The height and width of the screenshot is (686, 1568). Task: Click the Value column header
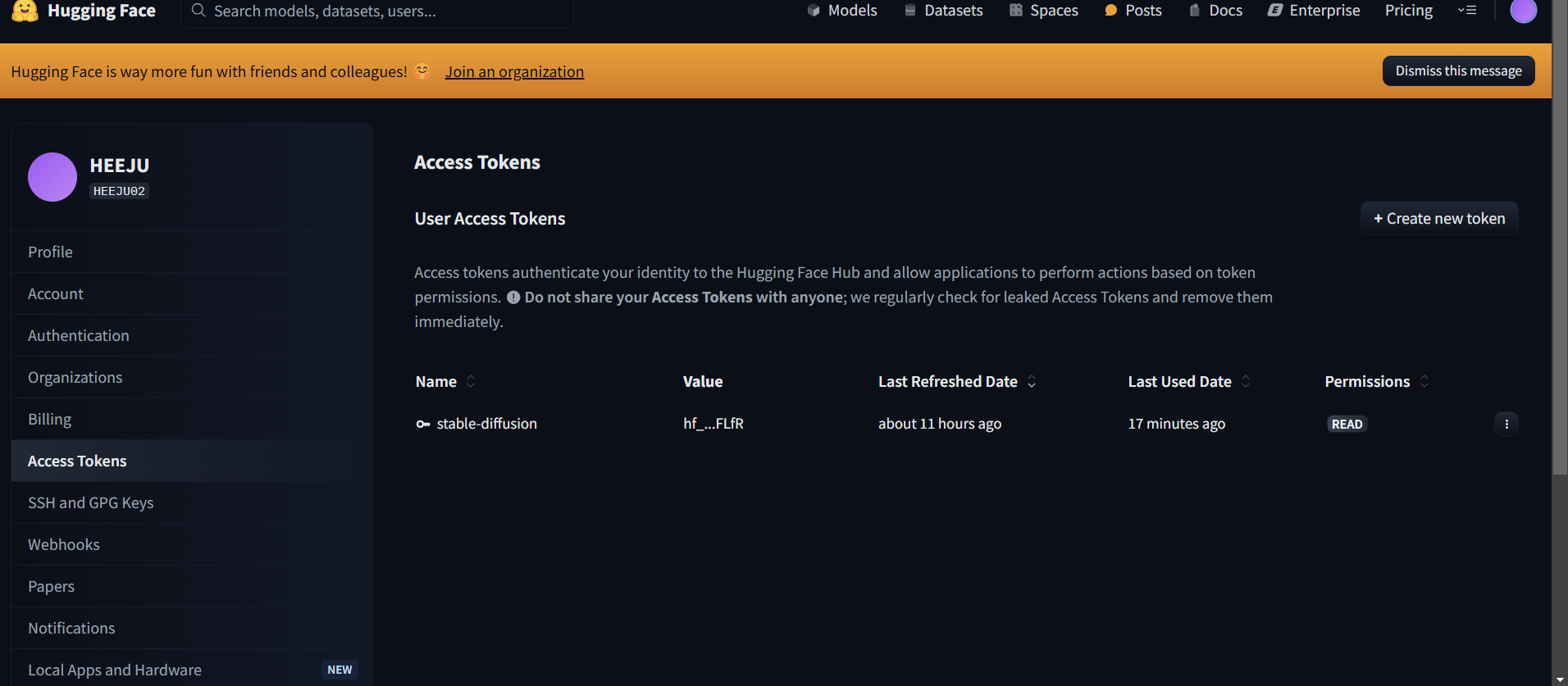click(703, 381)
